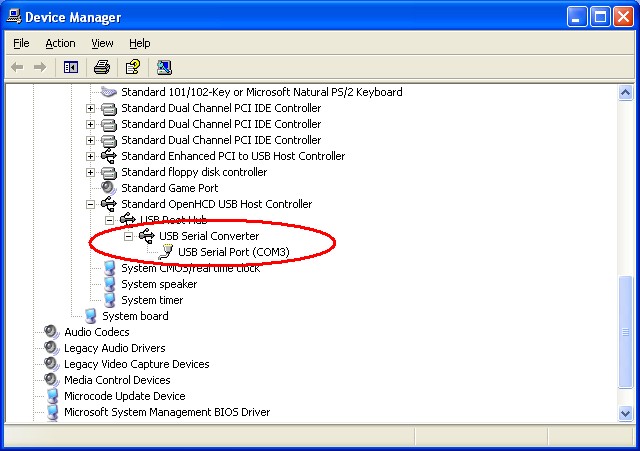
Task: Click the System speaker icon
Action: click(x=109, y=284)
